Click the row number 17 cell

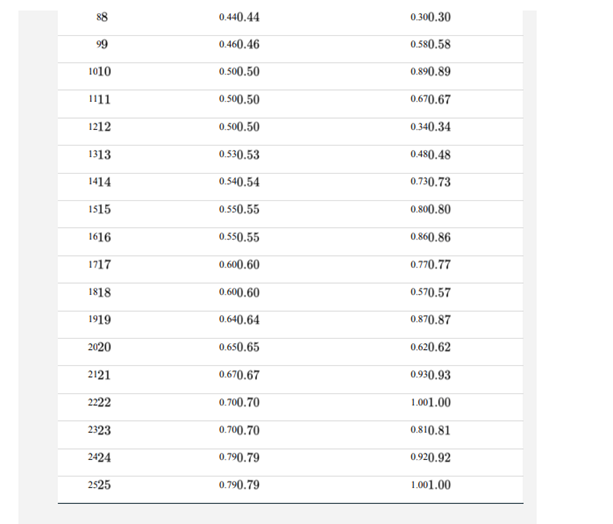coord(100,265)
